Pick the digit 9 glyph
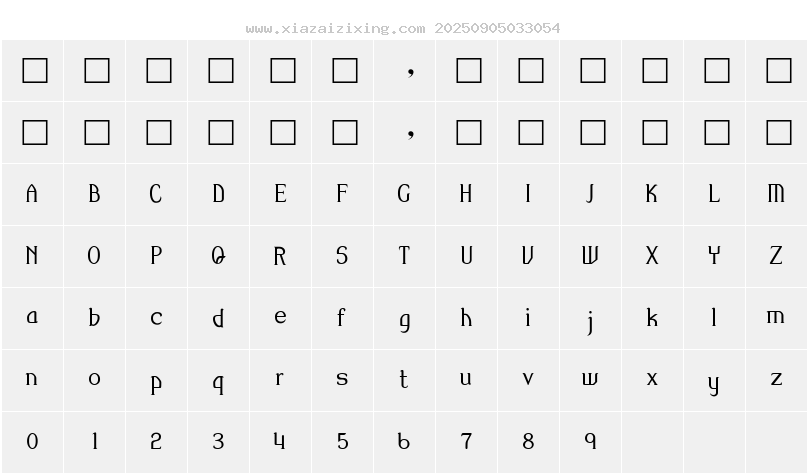The image size is (808, 476). 590,442
